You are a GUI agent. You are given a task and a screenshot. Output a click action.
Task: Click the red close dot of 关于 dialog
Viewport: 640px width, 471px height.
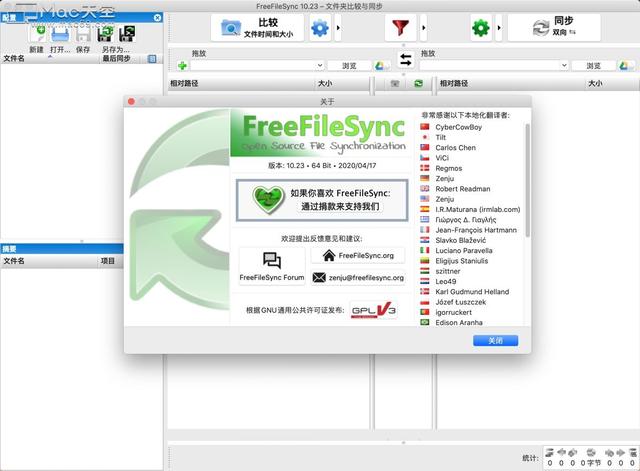pyautogui.click(x=131, y=101)
